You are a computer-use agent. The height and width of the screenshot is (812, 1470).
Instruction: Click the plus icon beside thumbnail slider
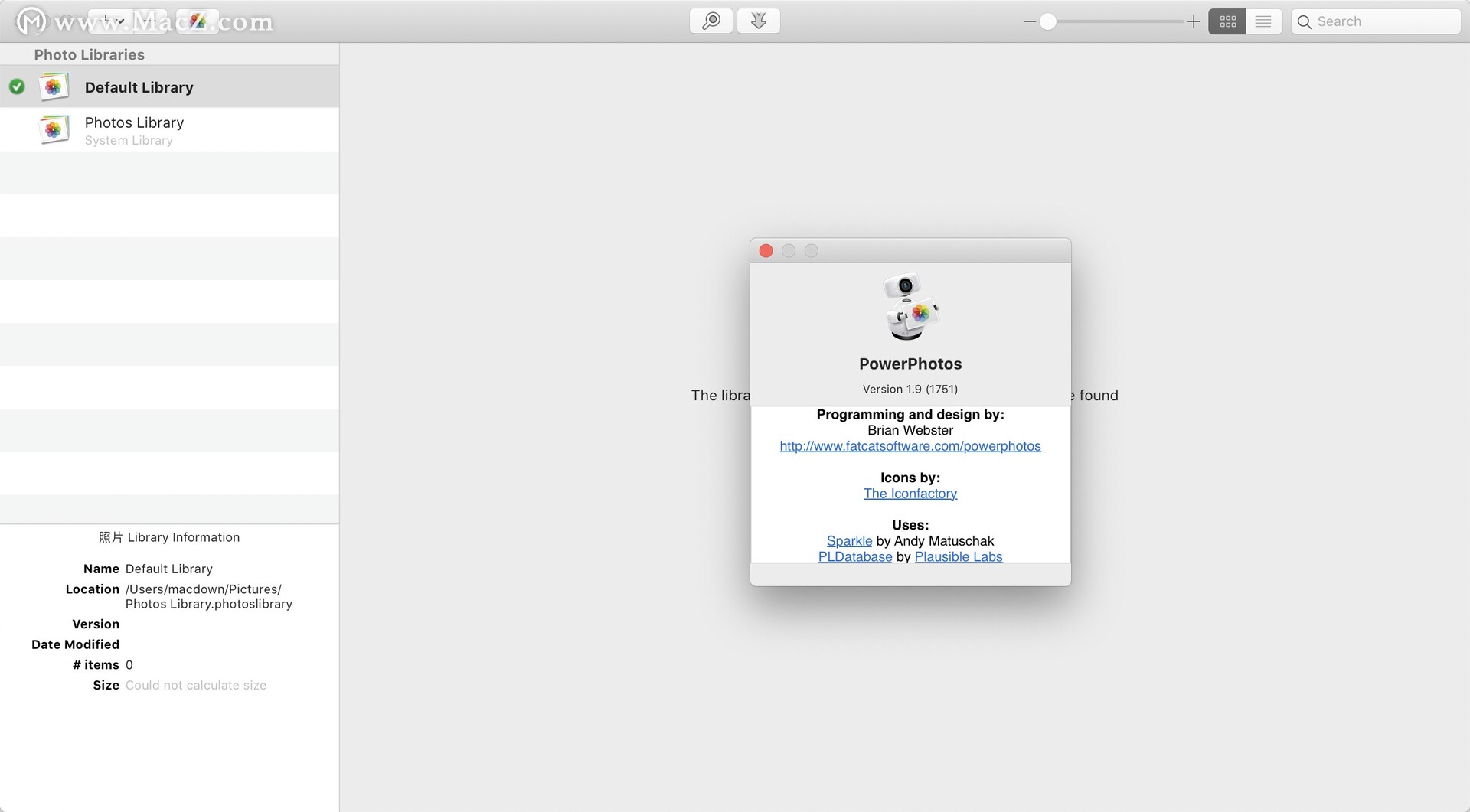[1193, 21]
